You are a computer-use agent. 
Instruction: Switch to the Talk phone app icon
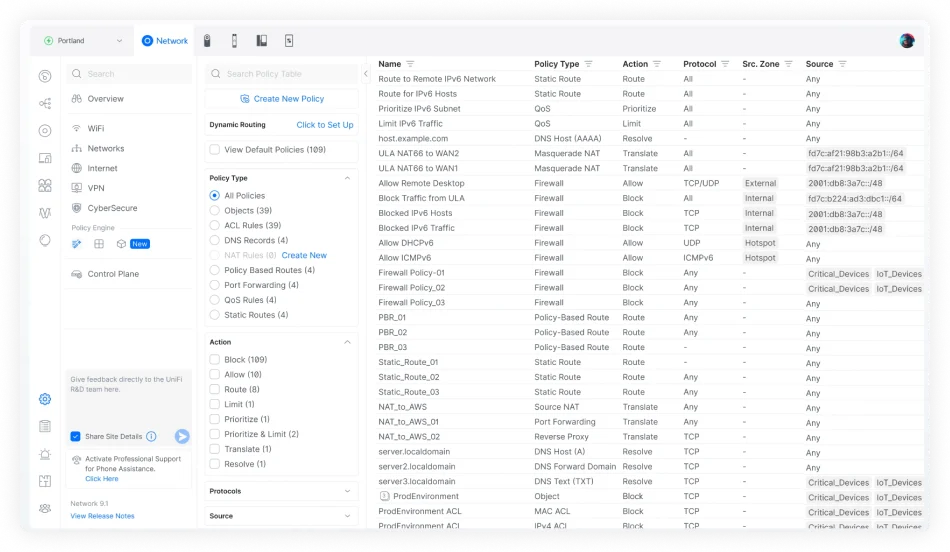pyautogui.click(x=262, y=41)
